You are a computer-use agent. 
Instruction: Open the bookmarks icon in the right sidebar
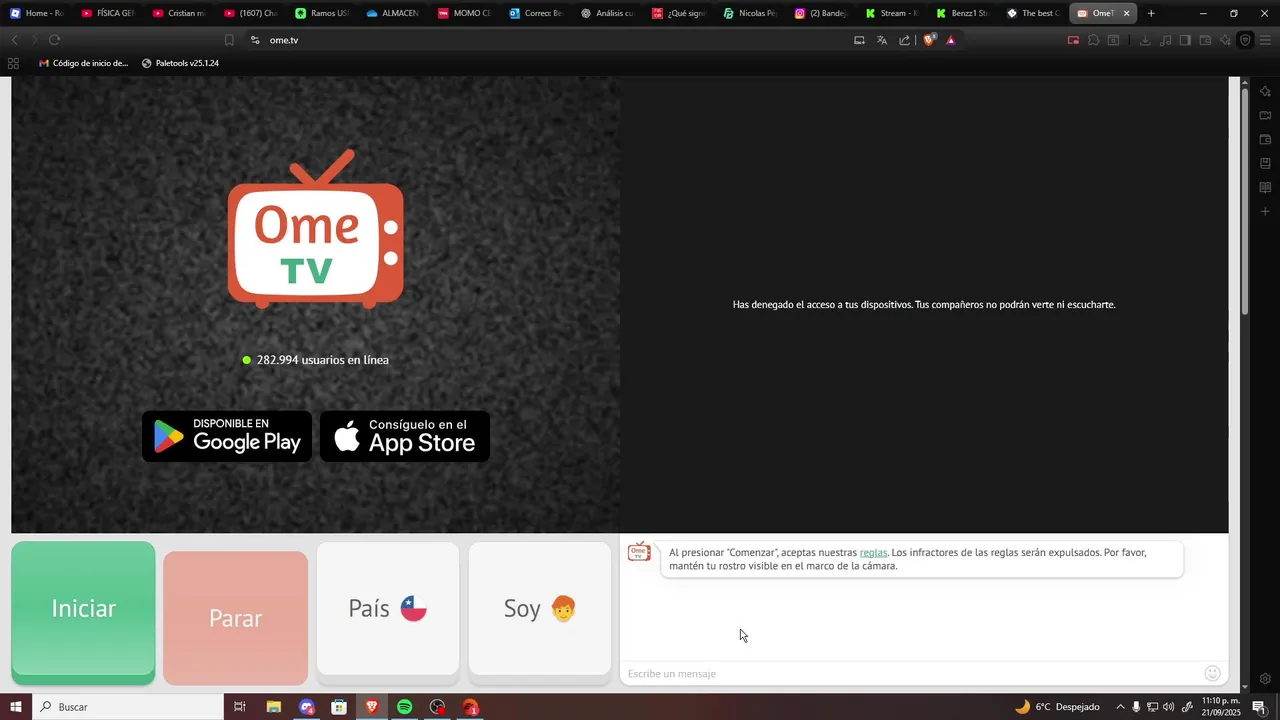[1265, 163]
